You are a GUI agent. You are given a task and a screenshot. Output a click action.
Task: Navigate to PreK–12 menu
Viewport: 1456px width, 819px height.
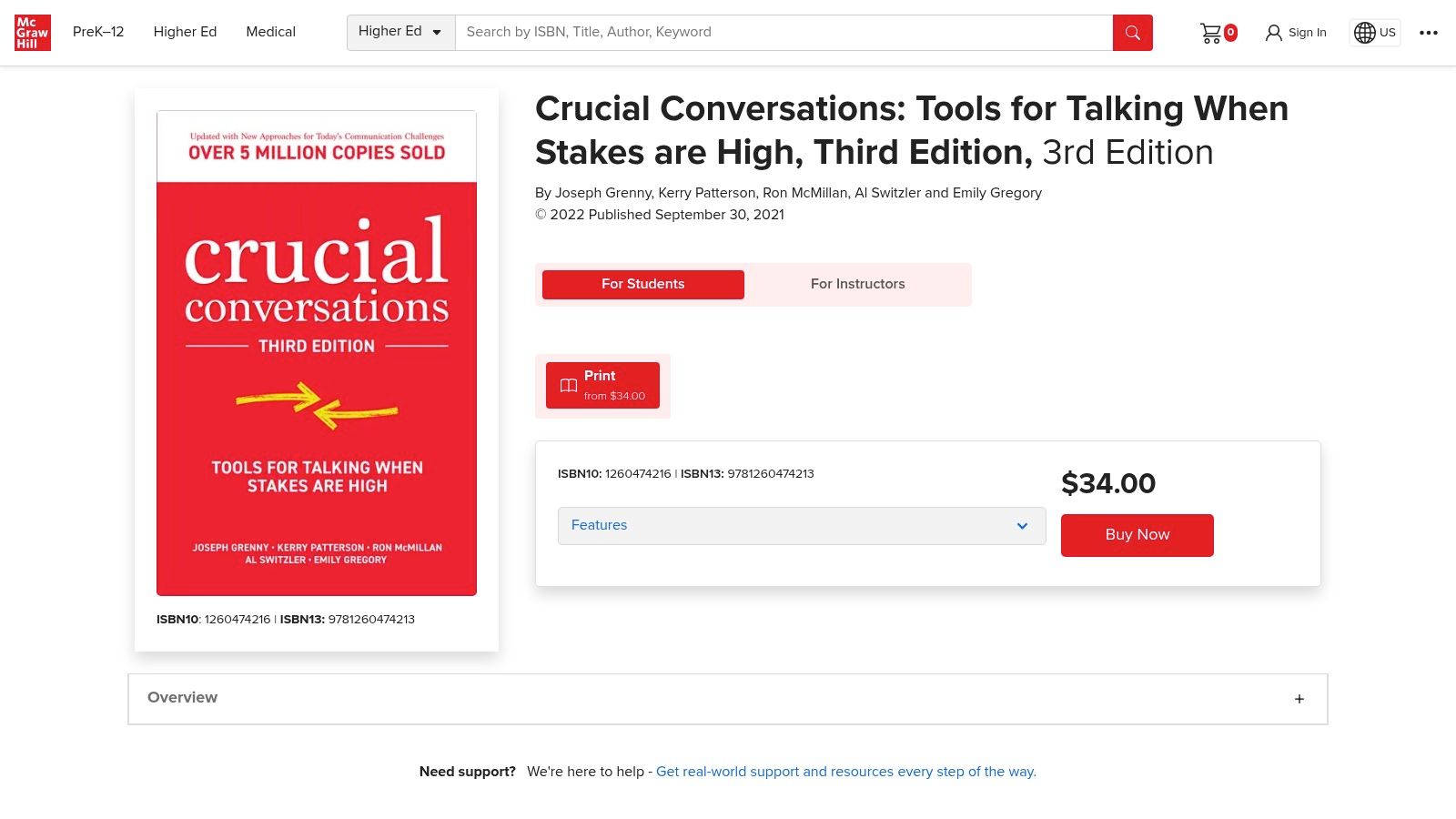96,32
